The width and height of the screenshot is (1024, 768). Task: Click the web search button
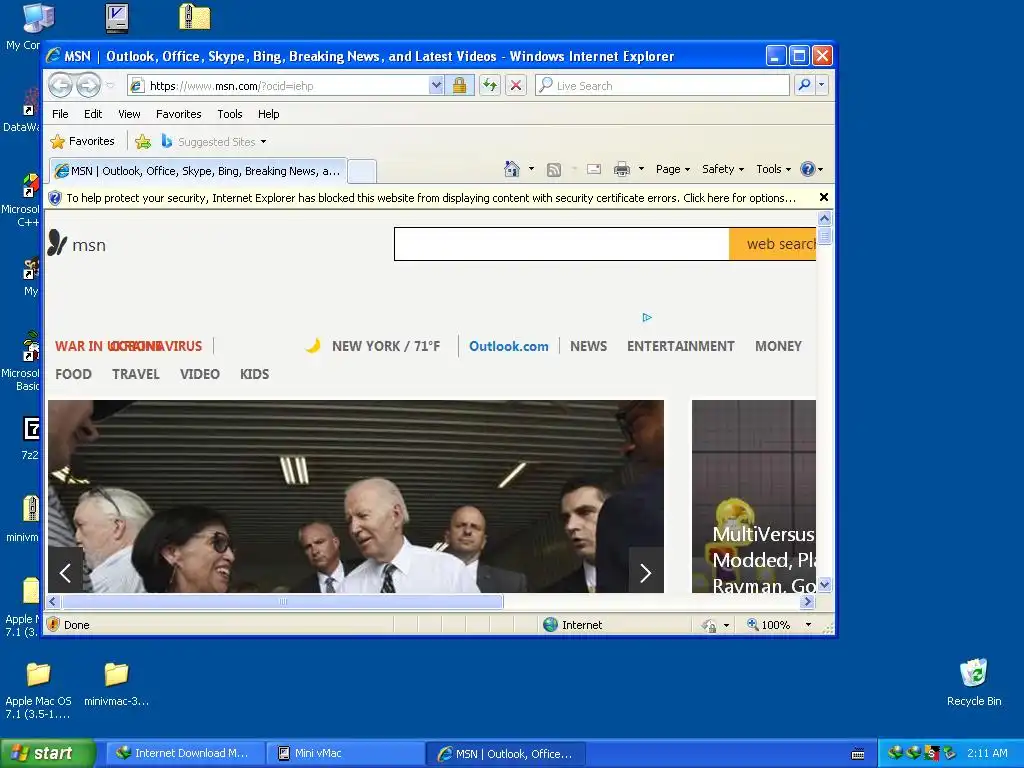(773, 244)
